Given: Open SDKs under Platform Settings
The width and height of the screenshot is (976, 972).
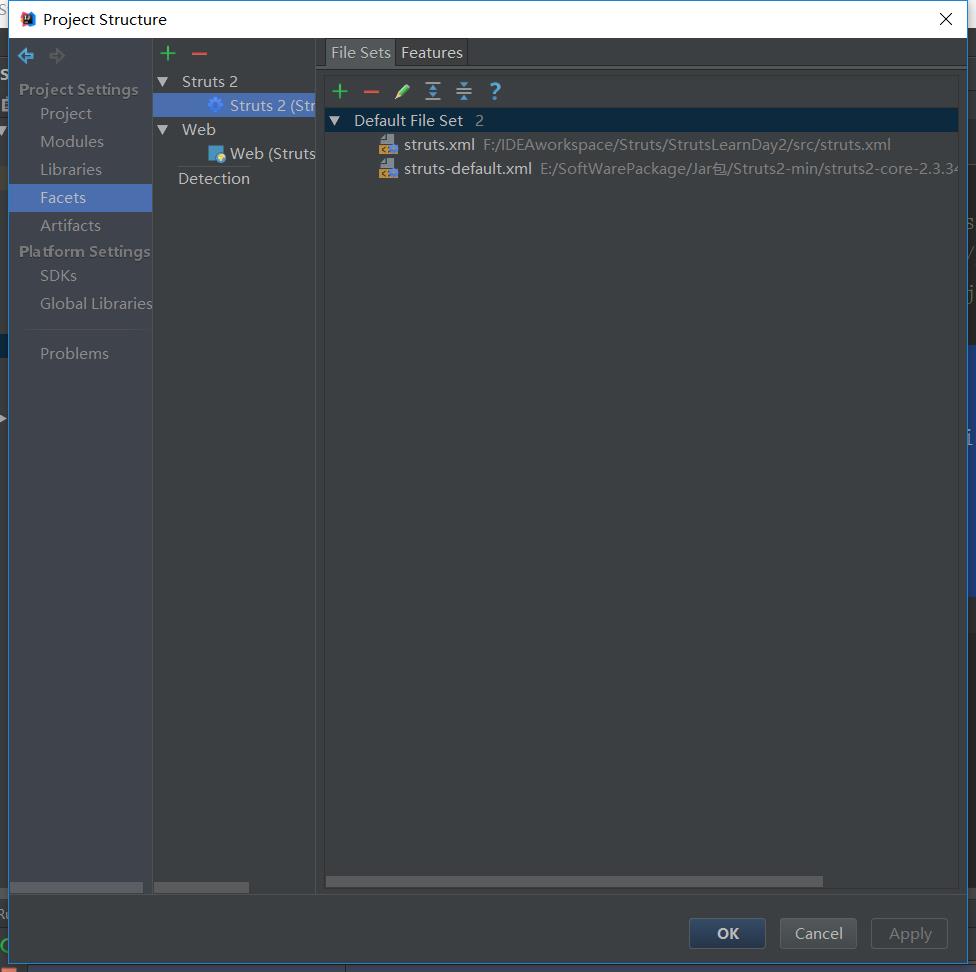Looking at the screenshot, I should 58,276.
